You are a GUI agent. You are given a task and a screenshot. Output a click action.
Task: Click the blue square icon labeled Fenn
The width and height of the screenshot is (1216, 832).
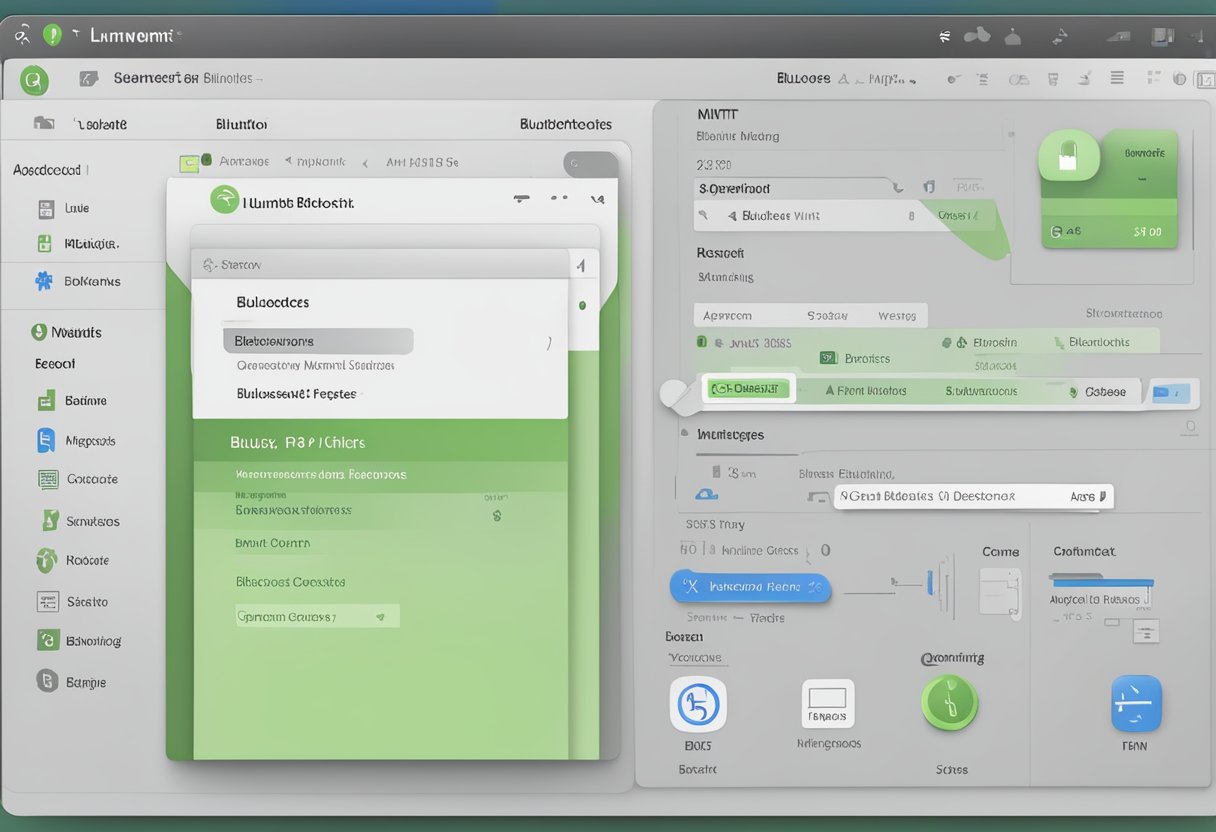coord(1136,705)
